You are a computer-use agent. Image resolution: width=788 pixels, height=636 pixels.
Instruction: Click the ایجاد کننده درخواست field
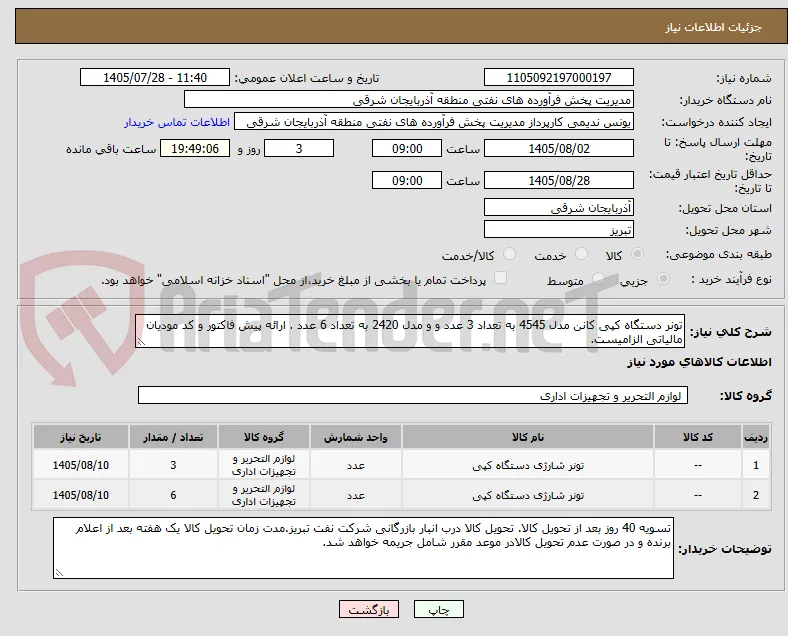point(434,122)
